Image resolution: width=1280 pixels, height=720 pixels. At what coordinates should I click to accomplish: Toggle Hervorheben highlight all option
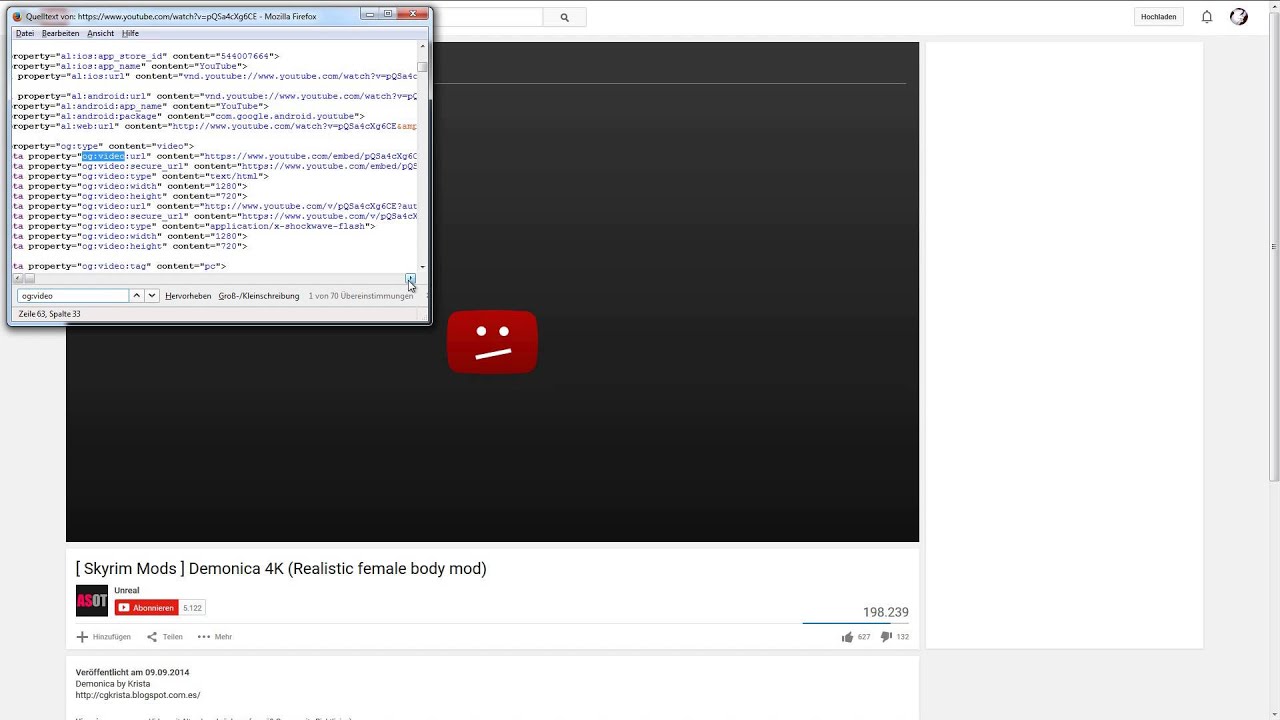188,296
